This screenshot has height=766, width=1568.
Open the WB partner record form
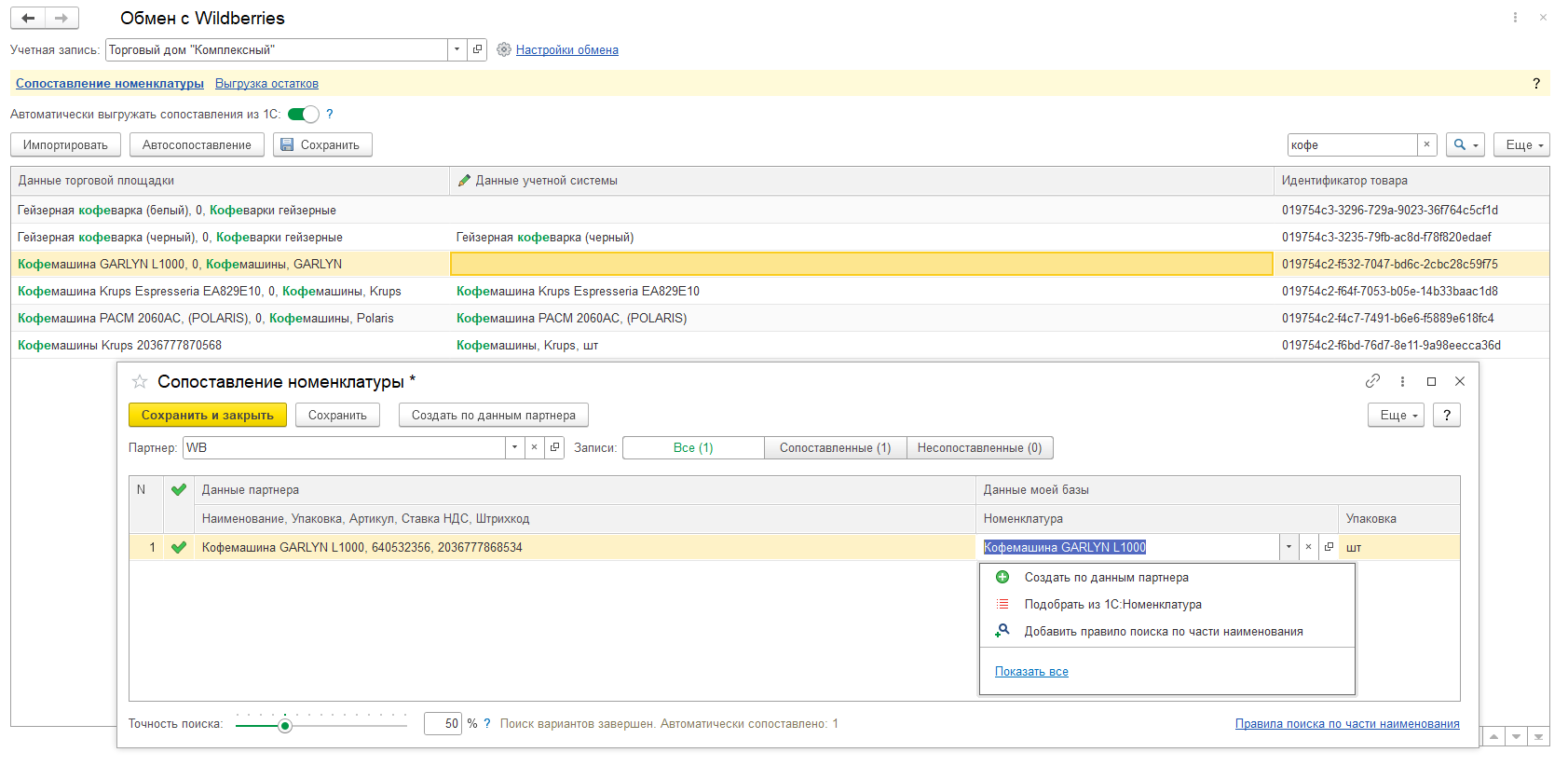[x=554, y=447]
